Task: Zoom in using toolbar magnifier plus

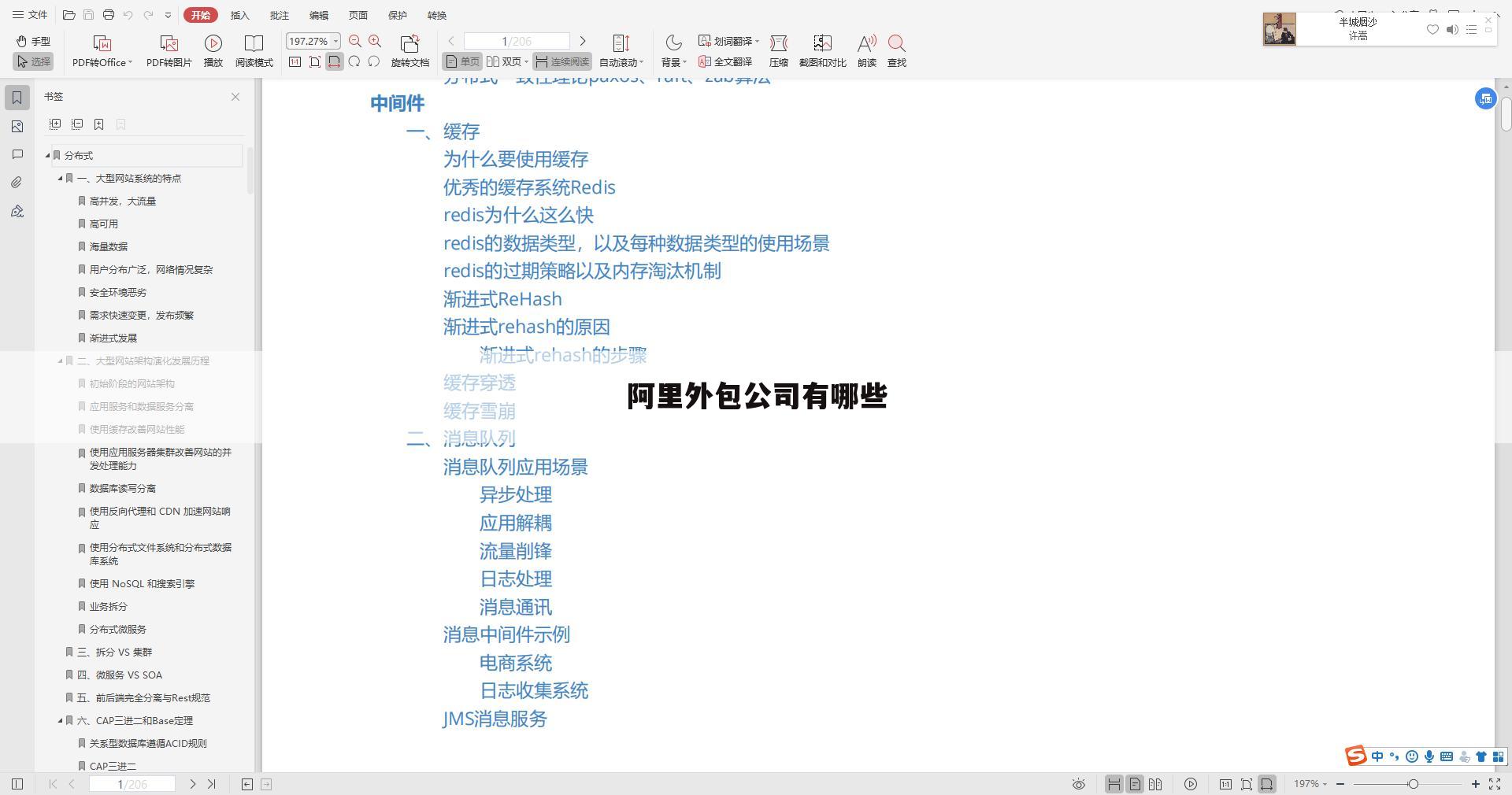Action: click(375, 41)
